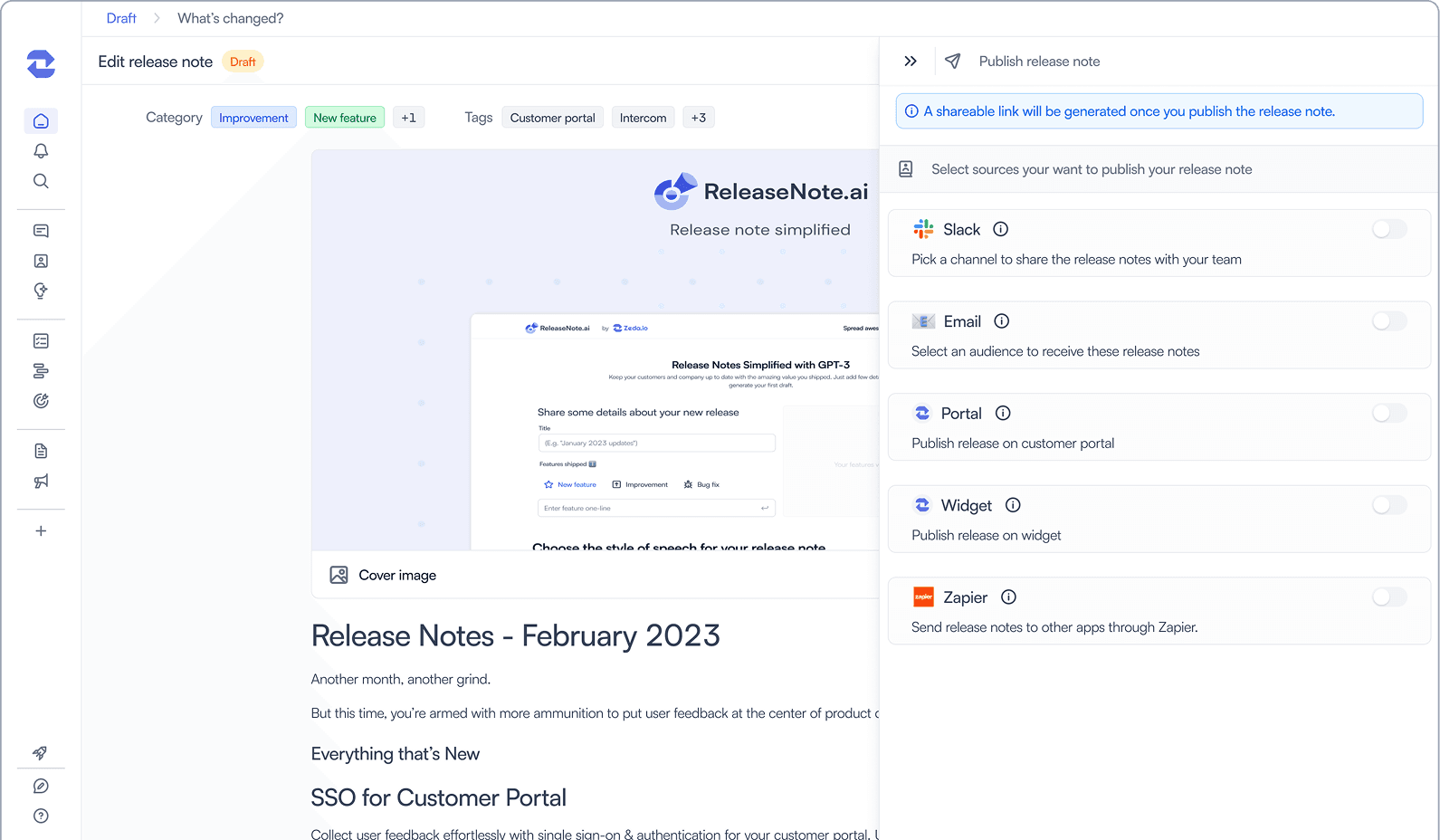The height and width of the screenshot is (840, 1440).
Task: Open the release notes megaphone icon
Action: pos(41,481)
